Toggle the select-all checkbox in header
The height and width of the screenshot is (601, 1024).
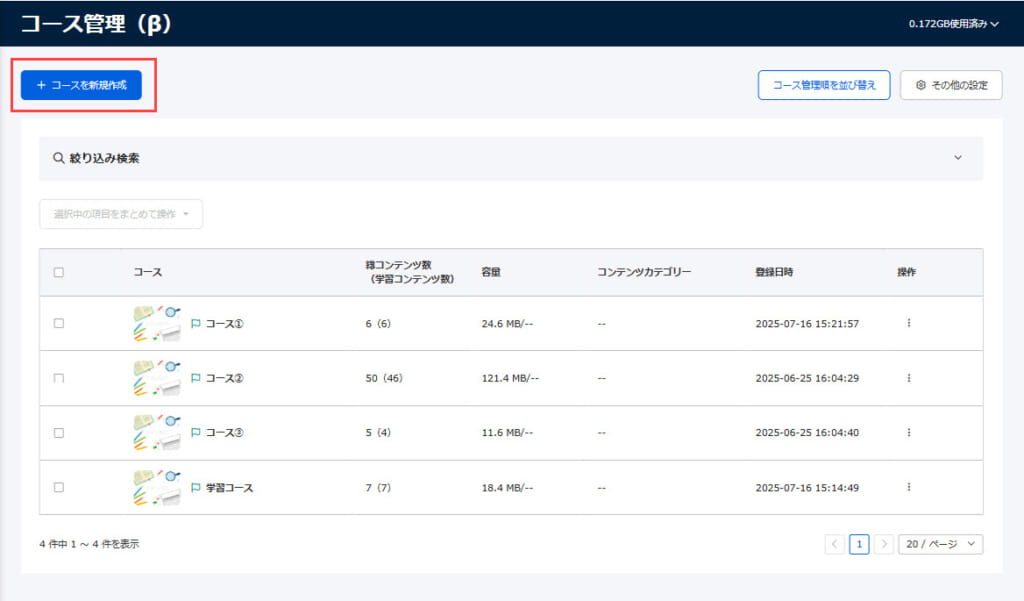[x=59, y=272]
